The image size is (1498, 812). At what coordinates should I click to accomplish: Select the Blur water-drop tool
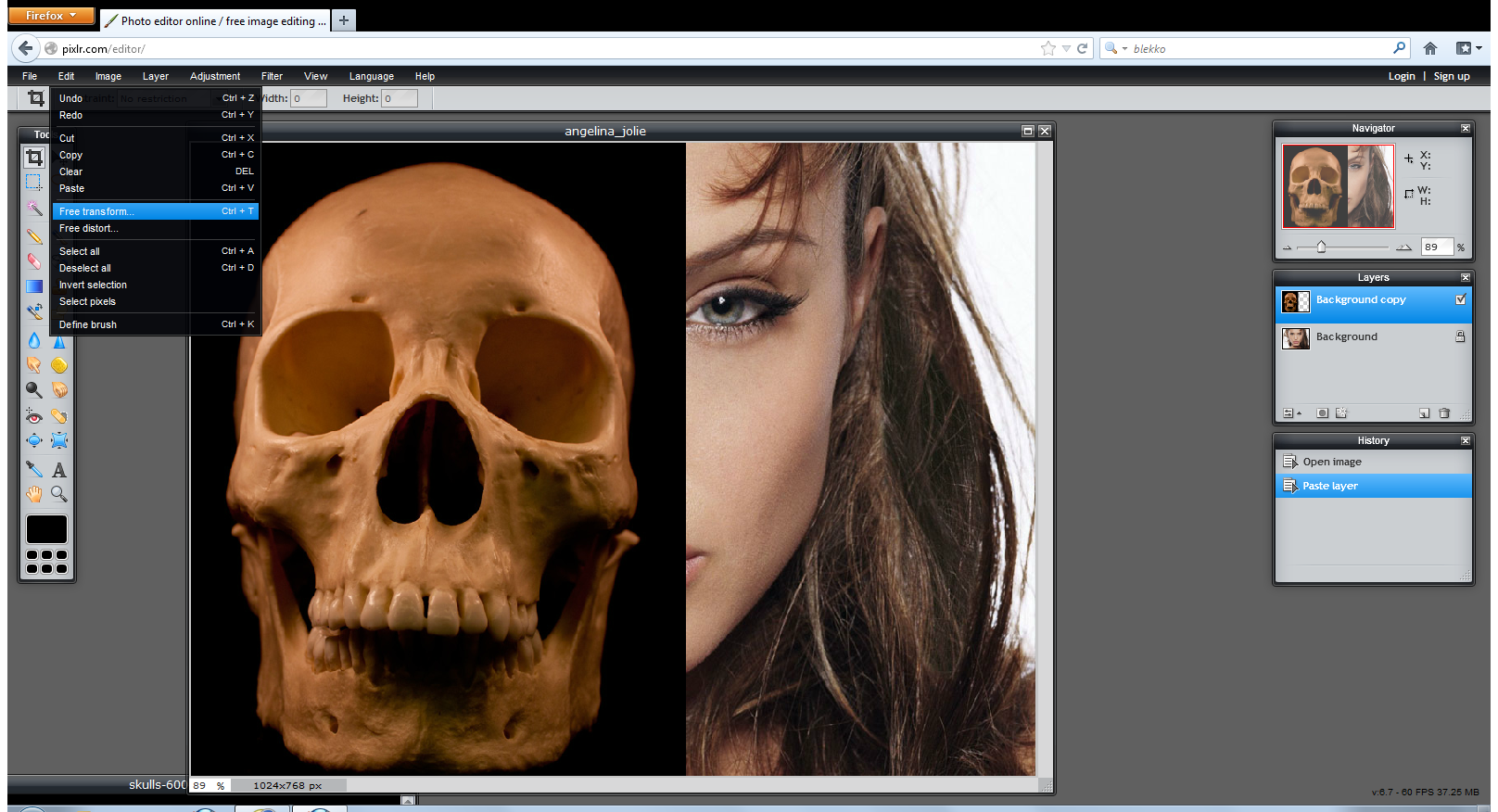34,340
